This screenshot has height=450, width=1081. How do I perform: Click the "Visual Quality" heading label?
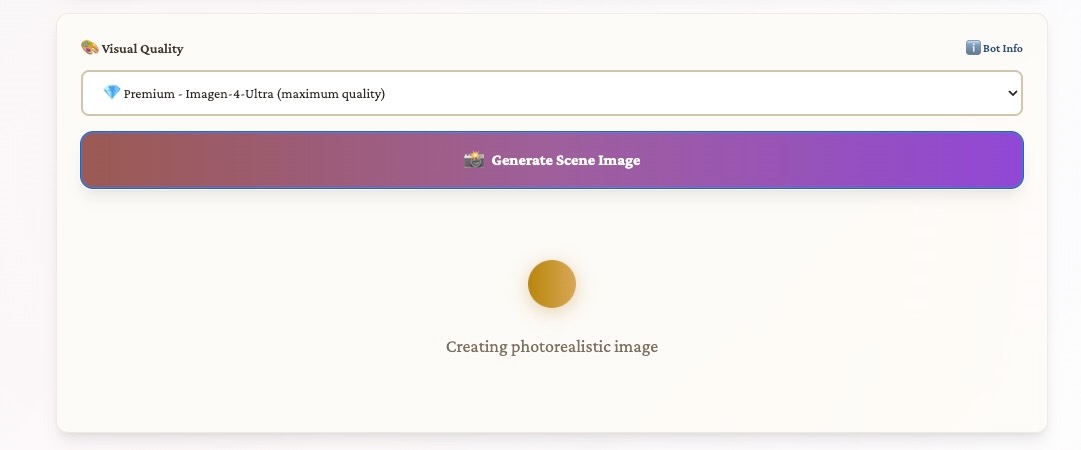[x=142, y=49]
